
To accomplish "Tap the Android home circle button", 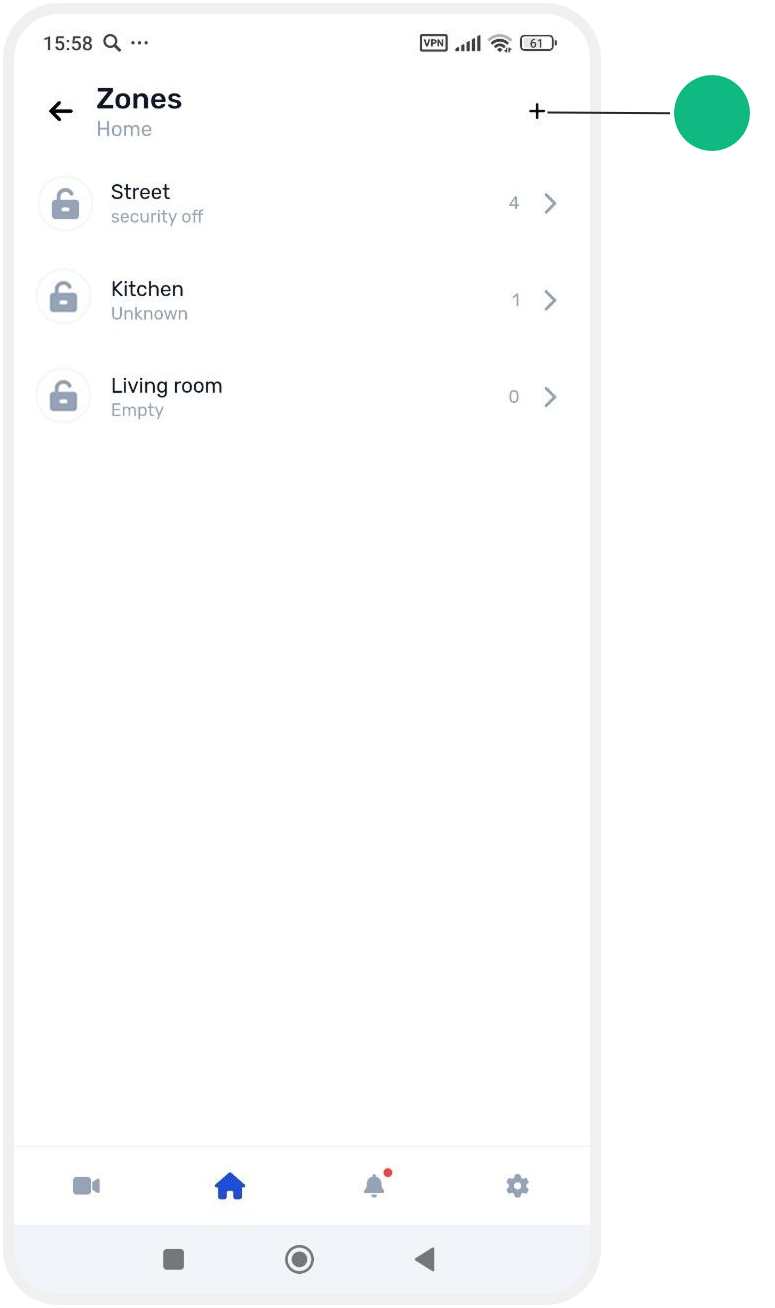I will (x=299, y=1259).
